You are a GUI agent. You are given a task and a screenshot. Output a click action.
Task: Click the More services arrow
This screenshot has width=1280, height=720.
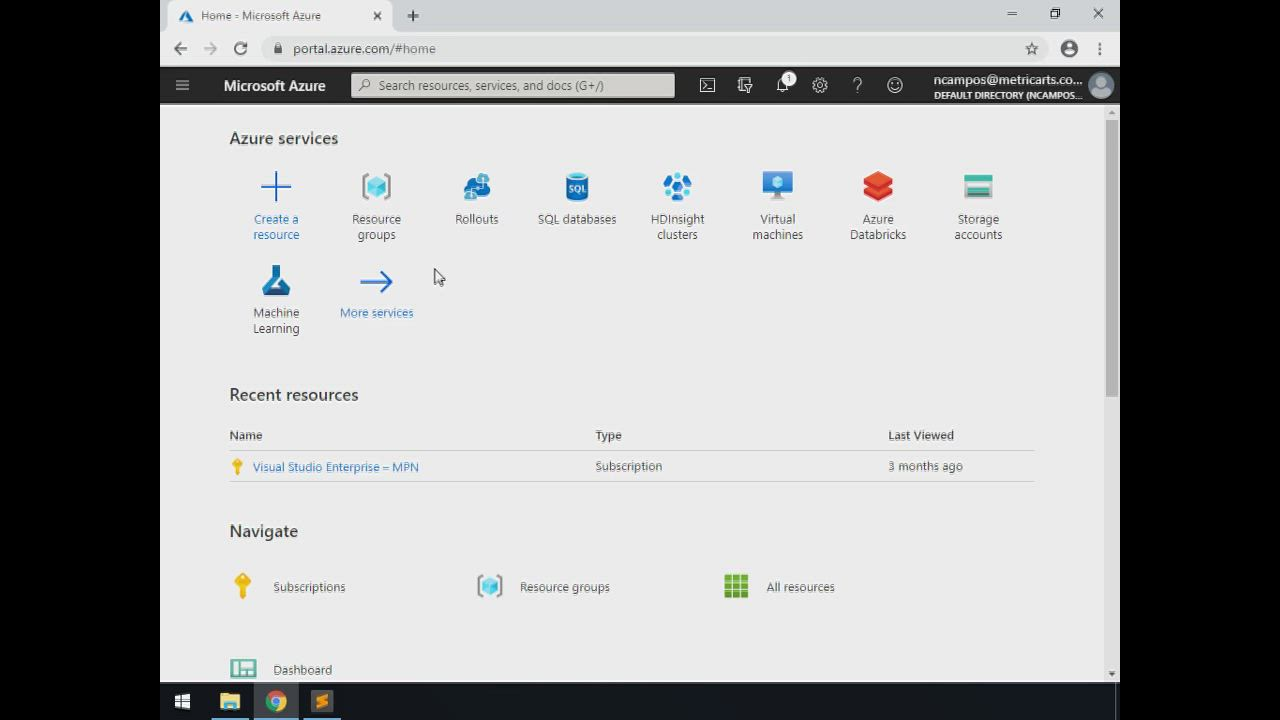click(x=376, y=282)
